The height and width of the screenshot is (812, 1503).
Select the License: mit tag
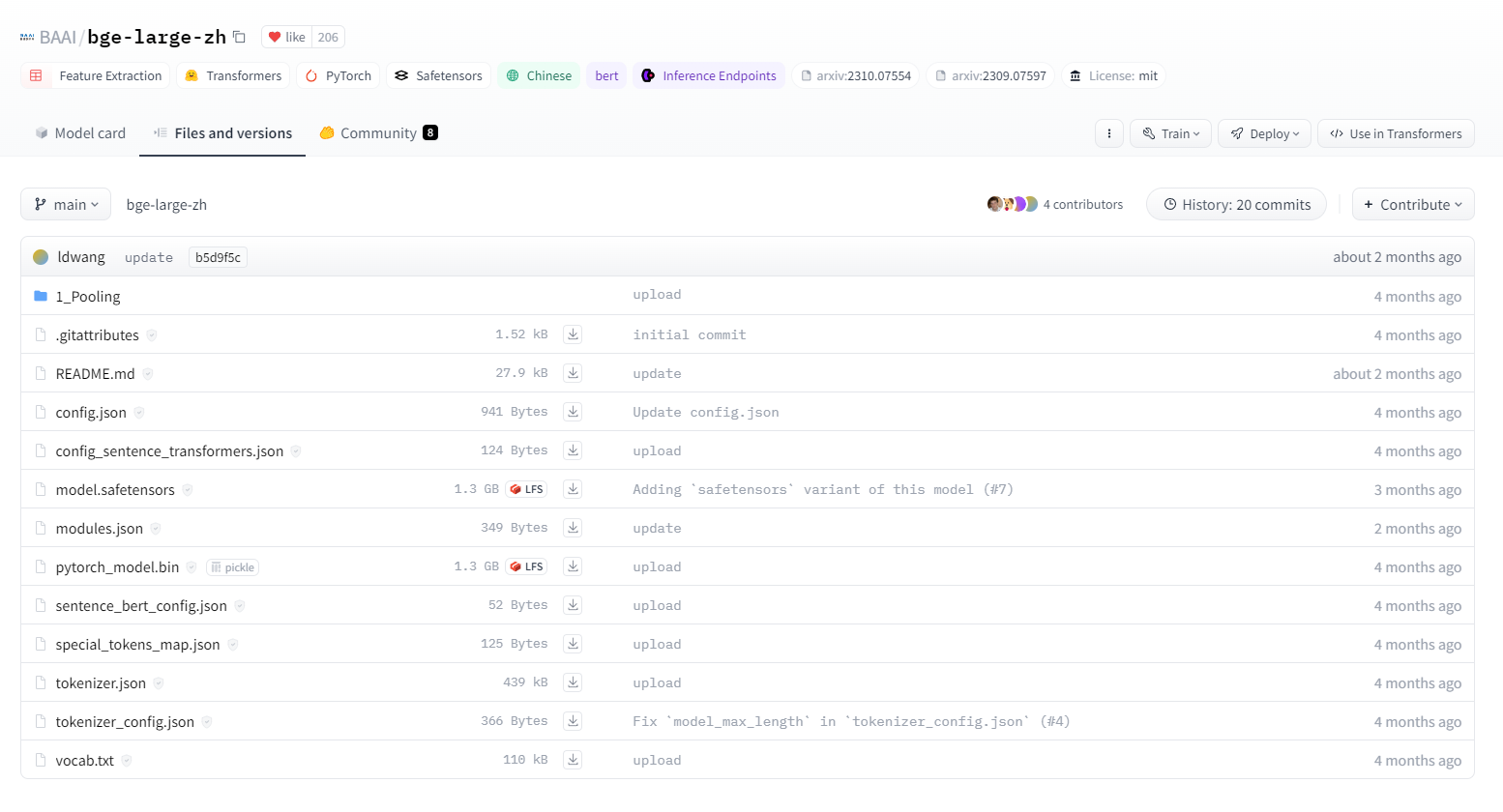point(1113,75)
